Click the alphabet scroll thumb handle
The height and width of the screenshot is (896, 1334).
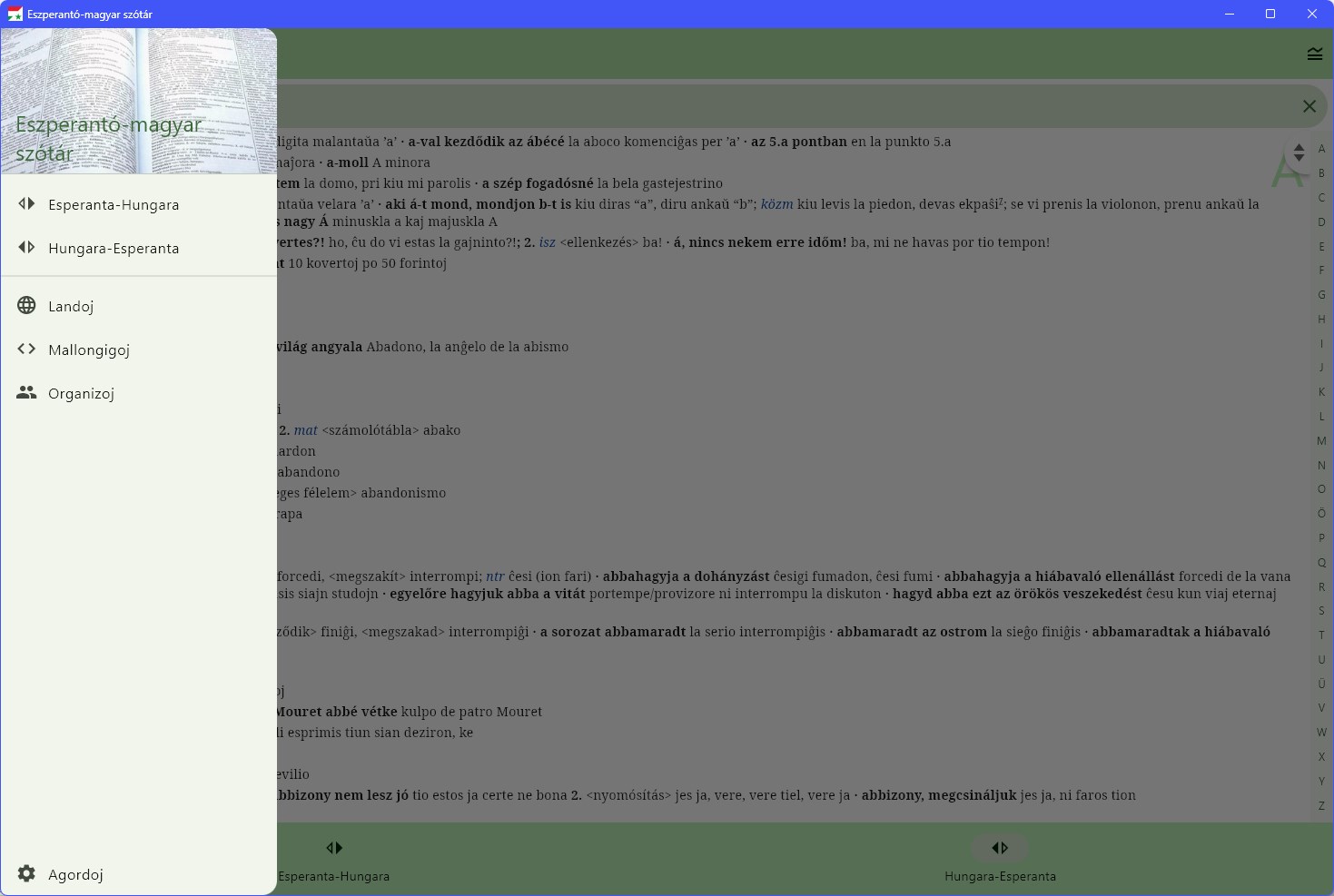(1299, 153)
